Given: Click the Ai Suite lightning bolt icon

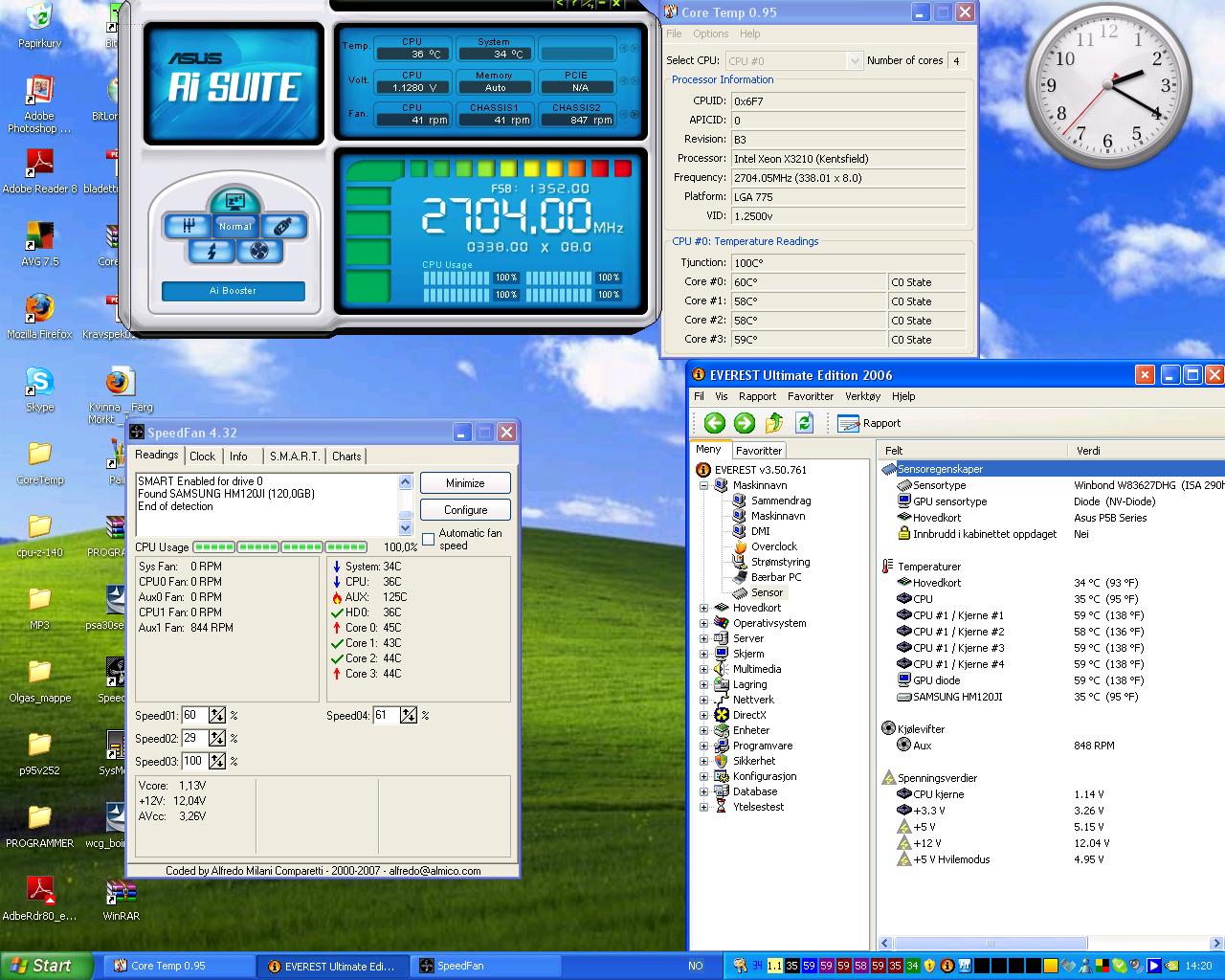Looking at the screenshot, I should (x=212, y=251).
